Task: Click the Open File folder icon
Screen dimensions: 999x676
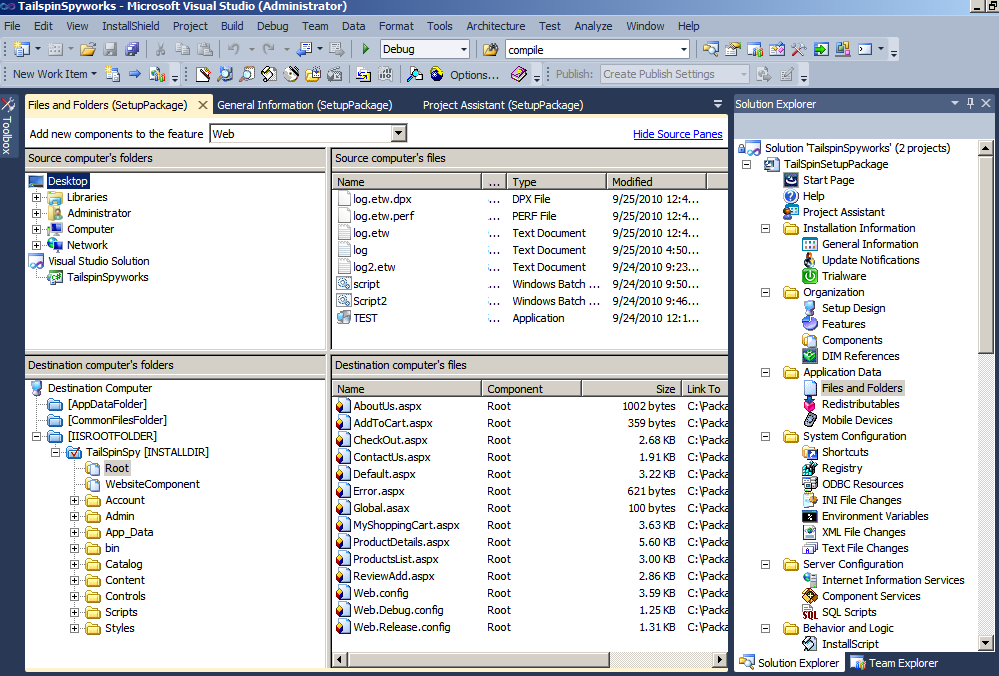Action: [88, 49]
